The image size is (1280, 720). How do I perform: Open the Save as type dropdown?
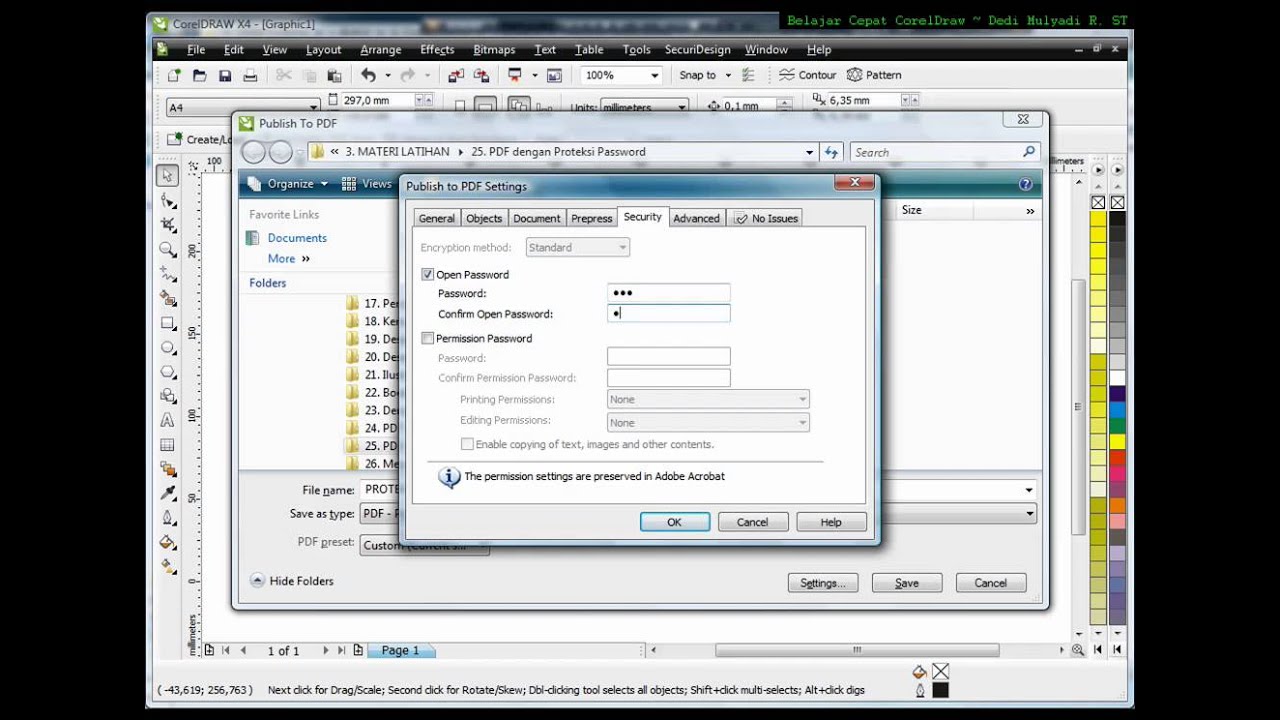[1029, 513]
